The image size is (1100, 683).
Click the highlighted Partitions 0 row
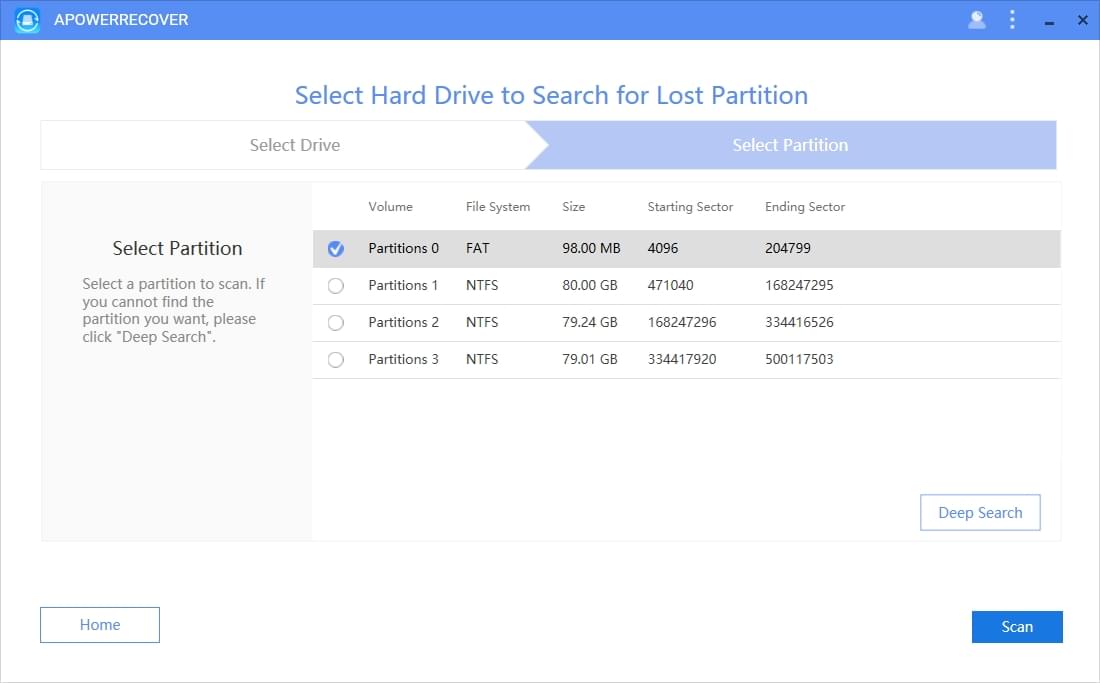tap(600, 248)
